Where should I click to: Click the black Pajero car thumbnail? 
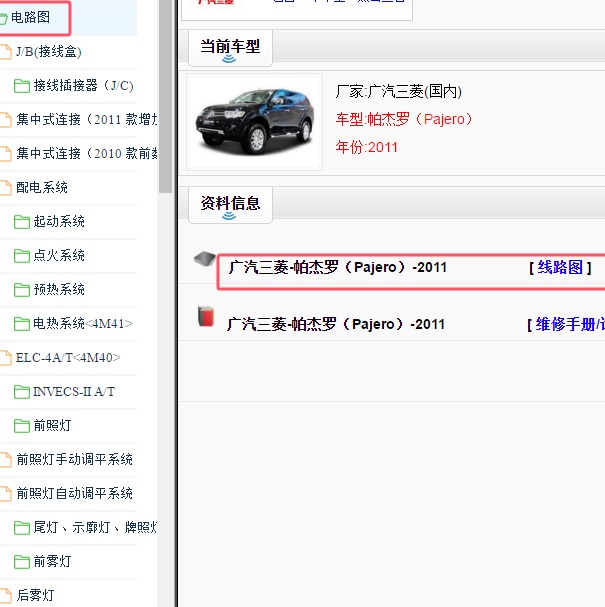click(255, 122)
